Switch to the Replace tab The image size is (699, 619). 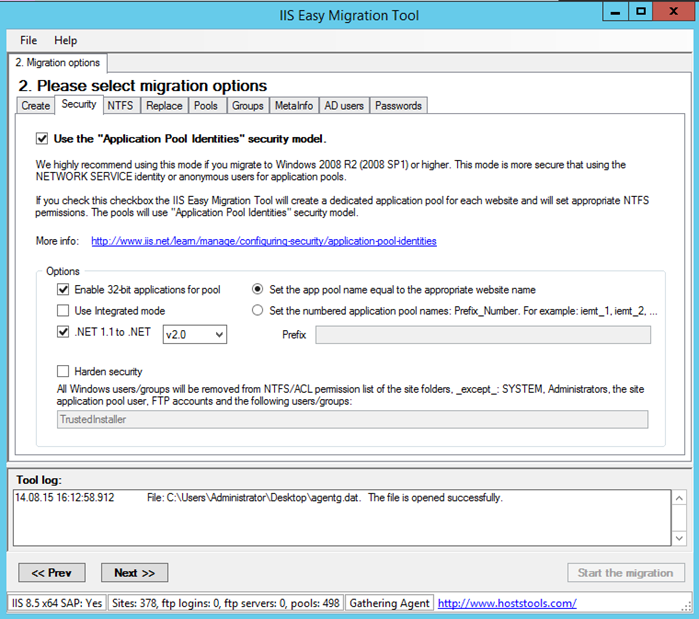coord(164,106)
